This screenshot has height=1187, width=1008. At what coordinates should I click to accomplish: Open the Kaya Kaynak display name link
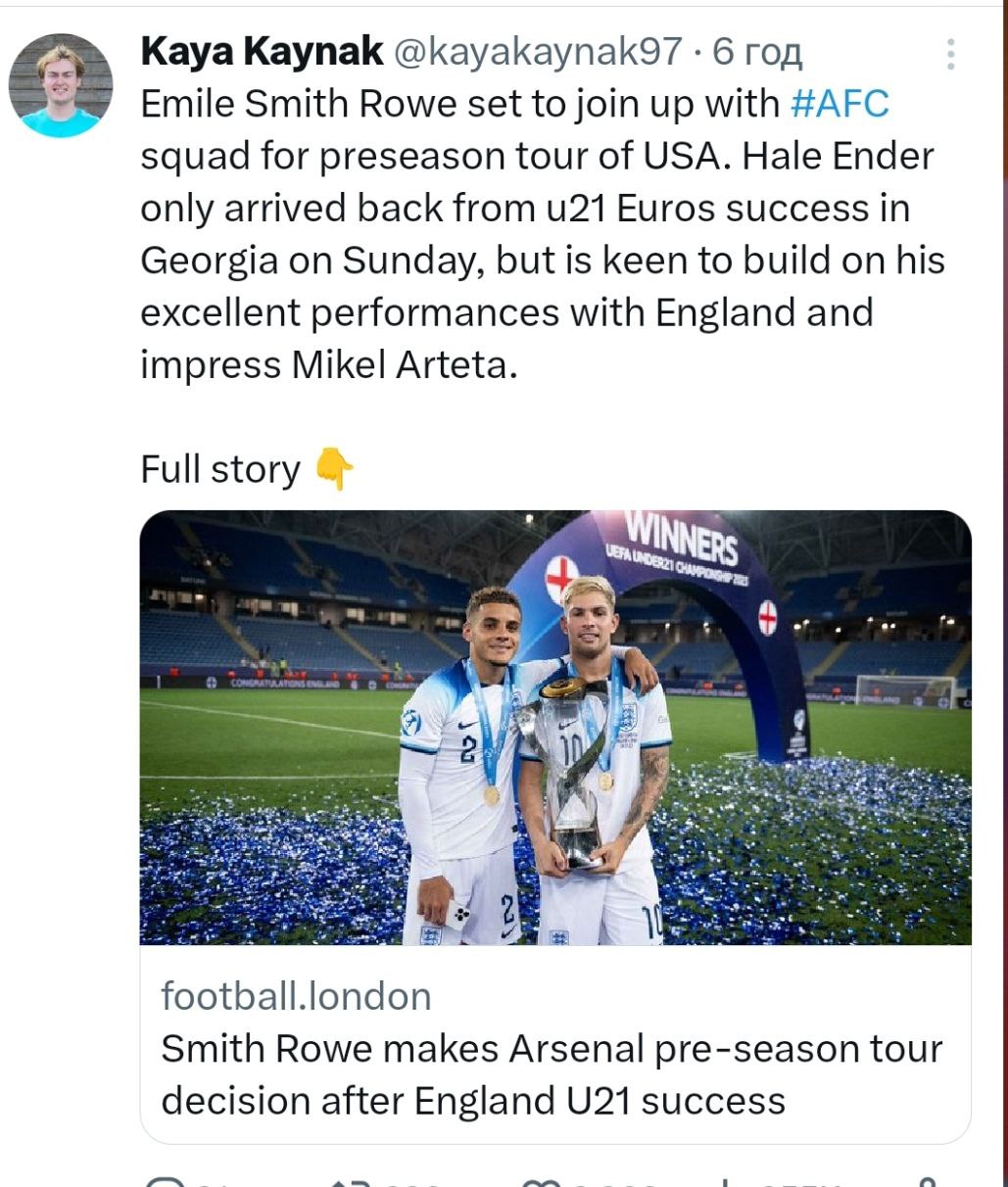tap(262, 52)
